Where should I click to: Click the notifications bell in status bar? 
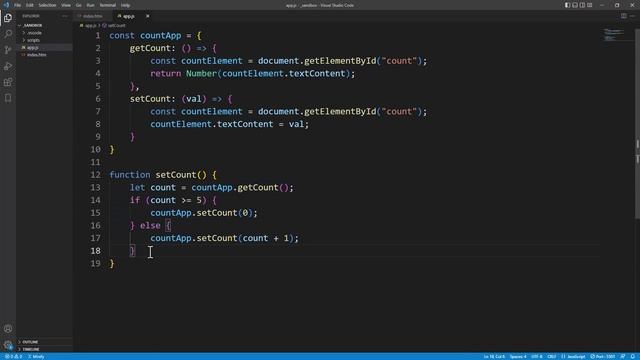click(x=633, y=356)
